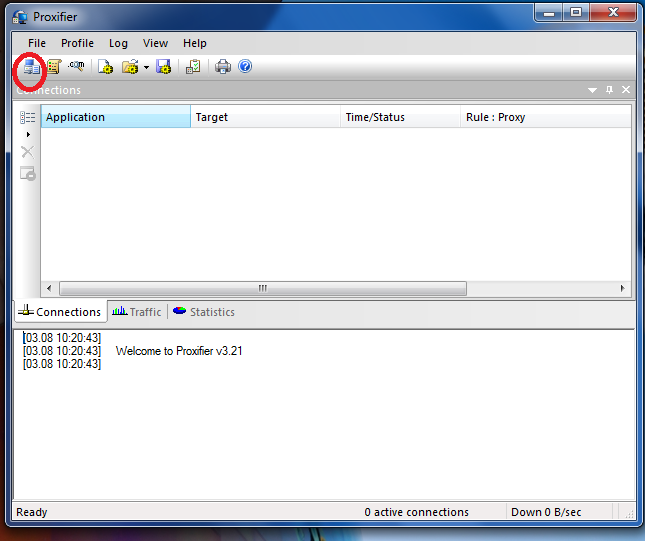Expand the small arrow in side toolbar
Image resolution: width=645 pixels, height=541 pixels.
pos(28,135)
